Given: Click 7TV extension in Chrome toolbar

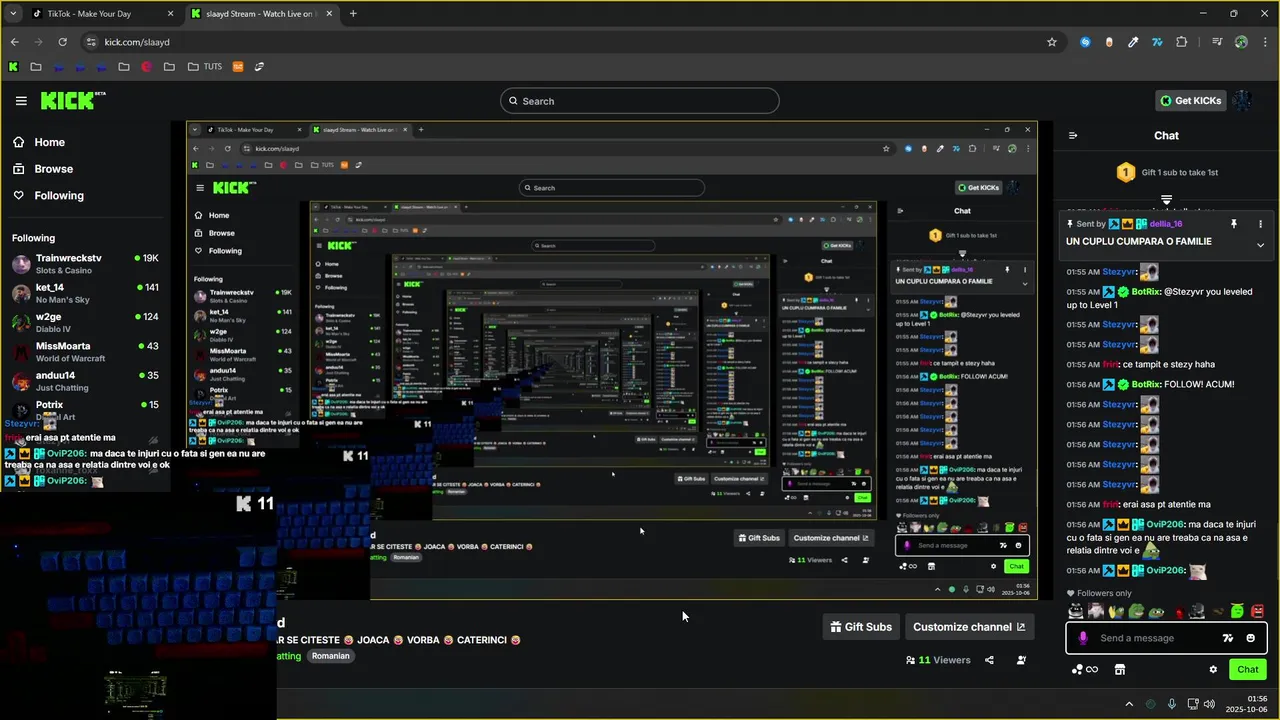Looking at the screenshot, I should click(x=1157, y=42).
